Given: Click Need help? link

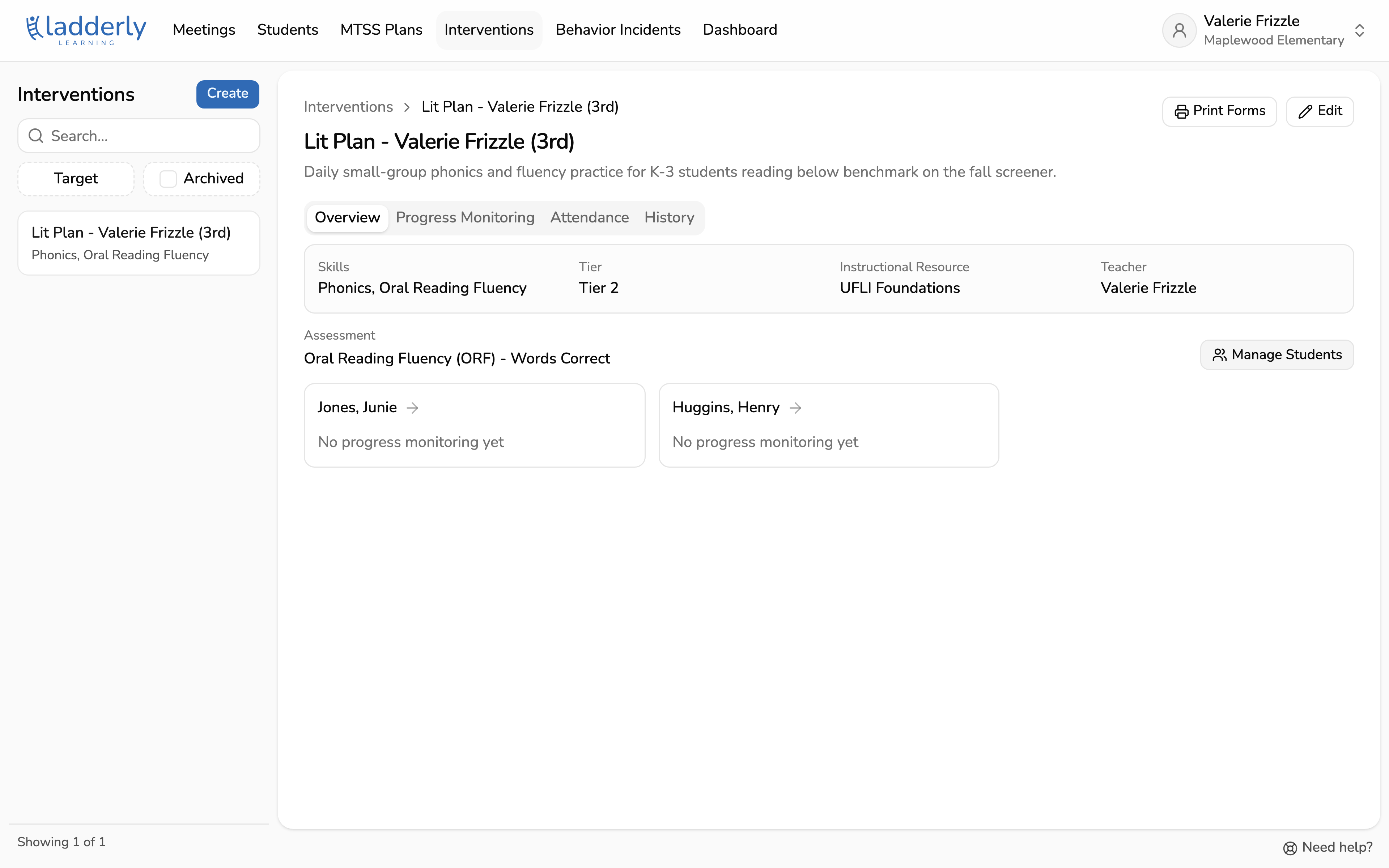Looking at the screenshot, I should (1328, 848).
